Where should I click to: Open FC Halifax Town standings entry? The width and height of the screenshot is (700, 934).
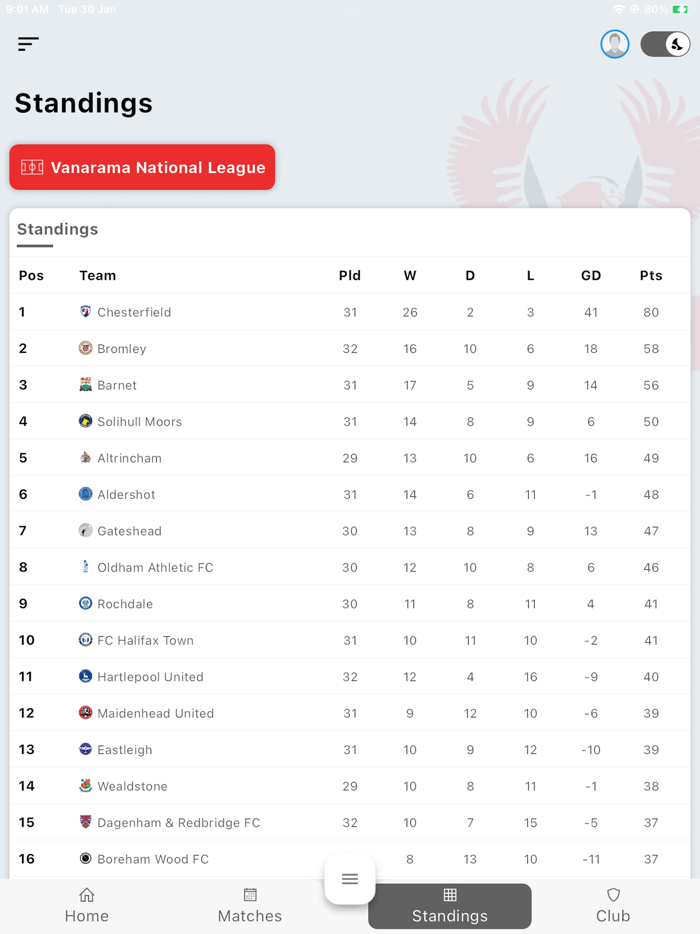(136, 640)
